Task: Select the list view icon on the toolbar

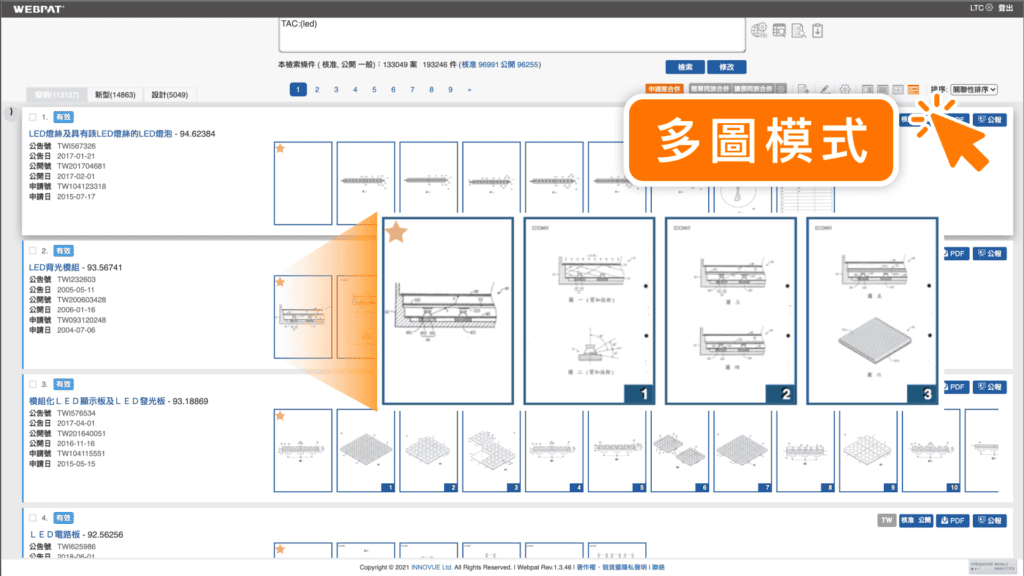Action: pos(868,89)
